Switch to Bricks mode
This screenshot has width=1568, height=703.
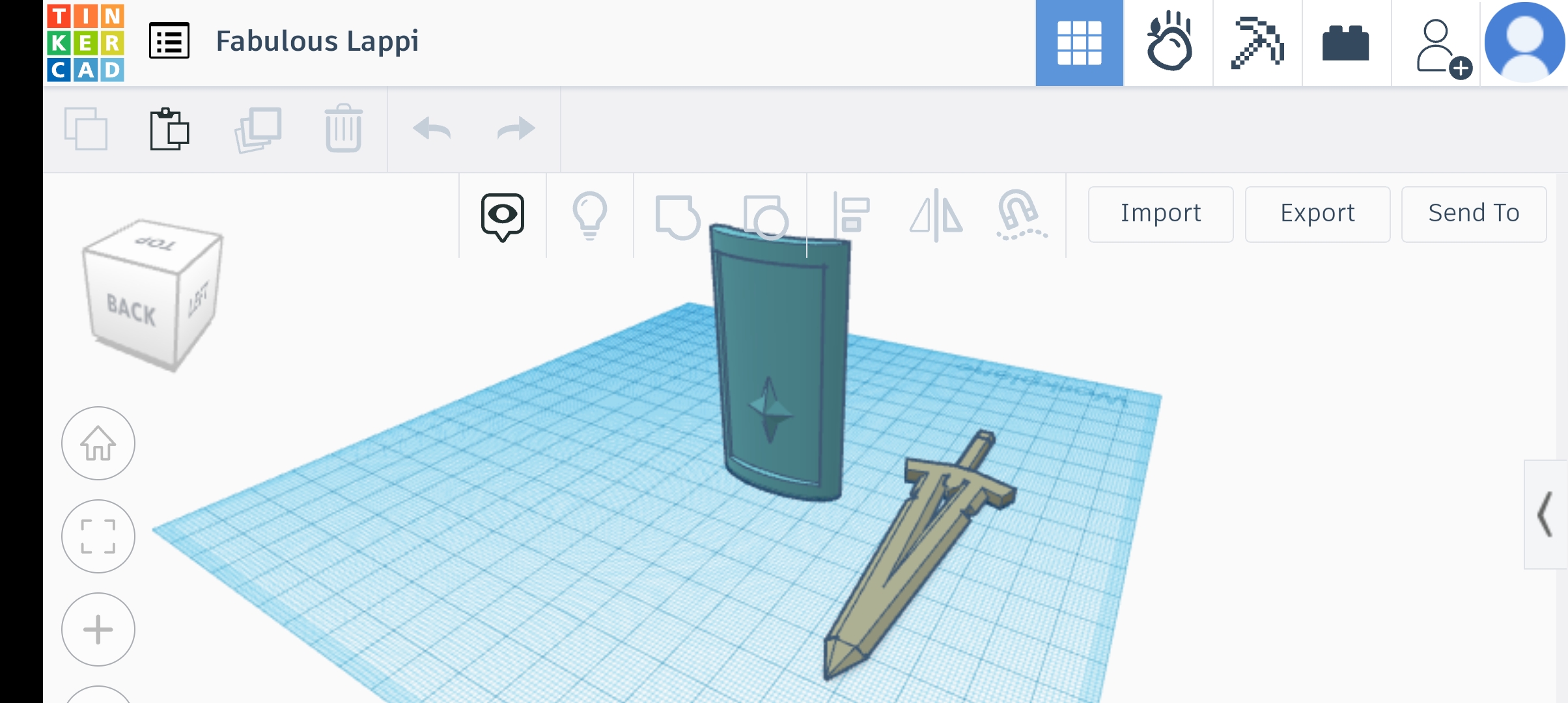1346,43
